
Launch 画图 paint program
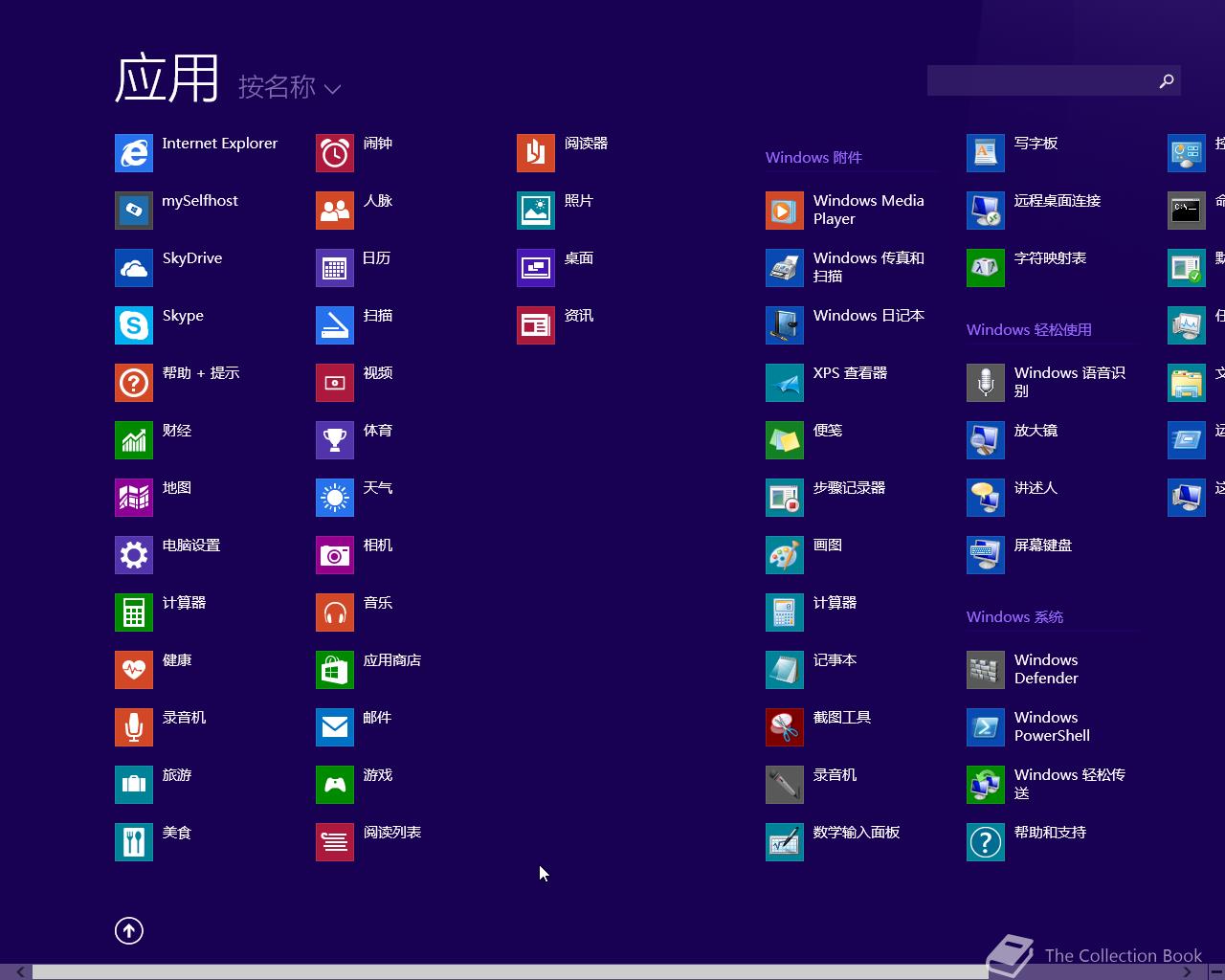pyautogui.click(x=785, y=555)
